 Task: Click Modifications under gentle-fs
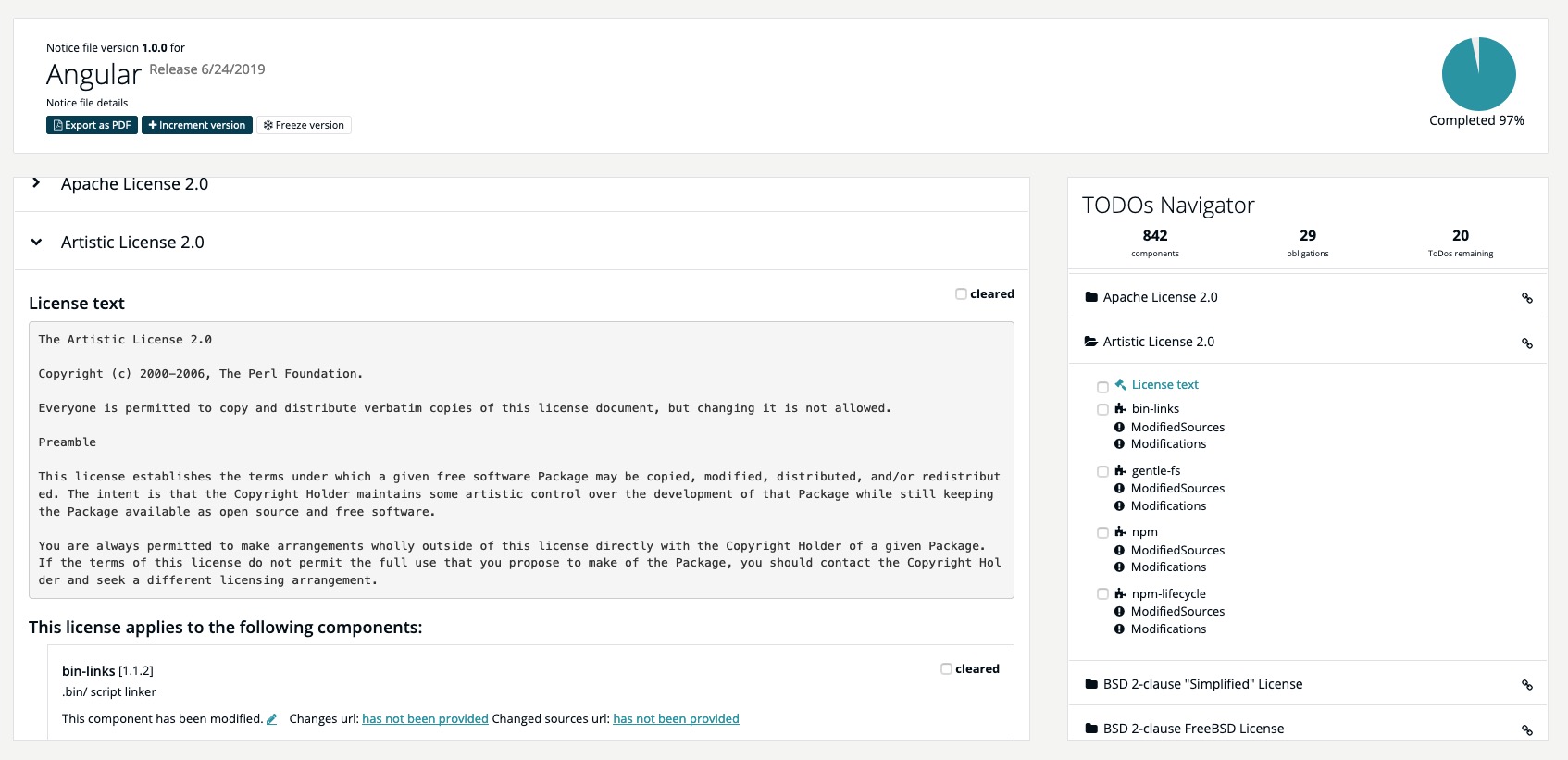1168,506
